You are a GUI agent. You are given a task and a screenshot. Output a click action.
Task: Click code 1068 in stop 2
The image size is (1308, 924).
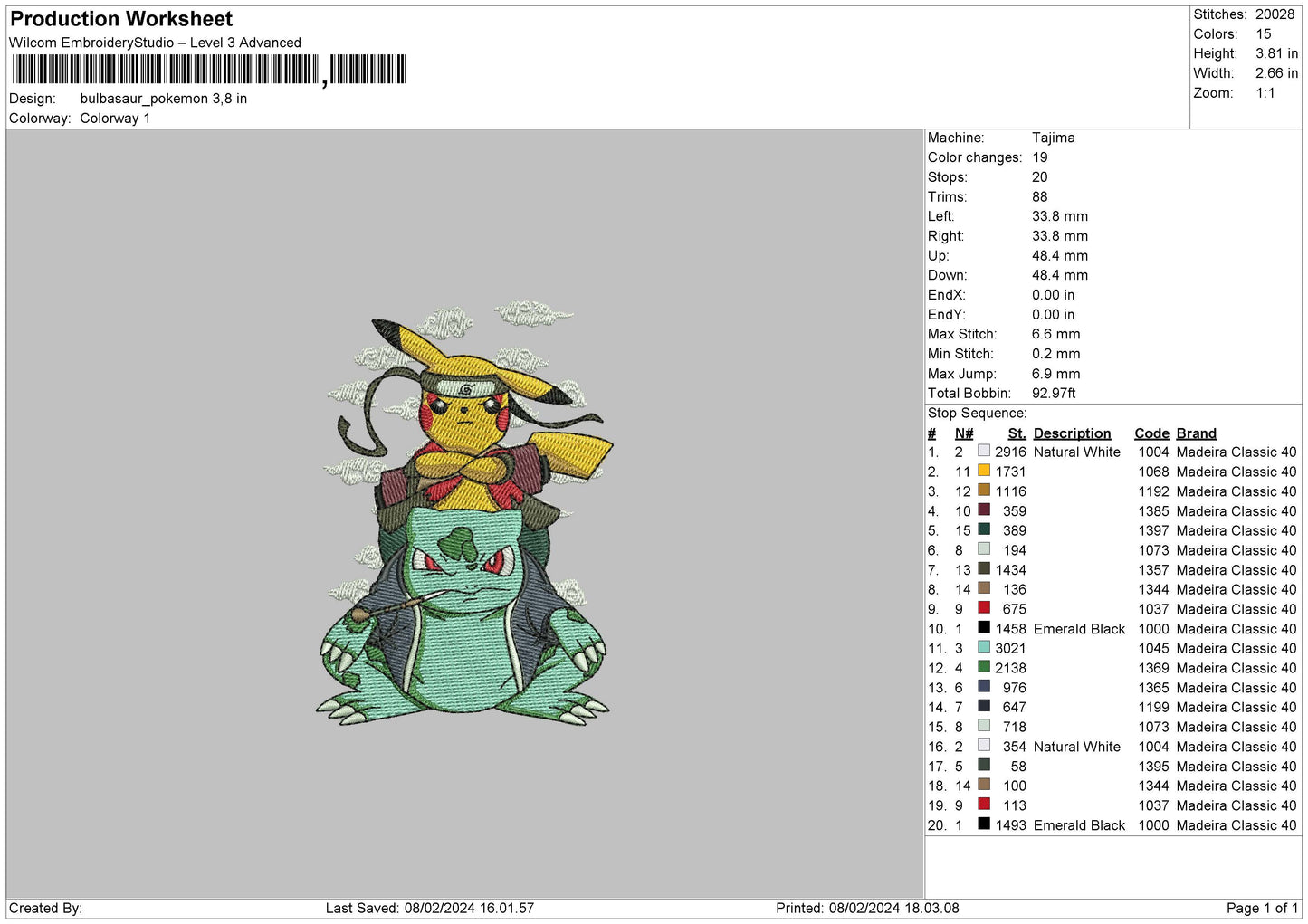[1153, 472]
